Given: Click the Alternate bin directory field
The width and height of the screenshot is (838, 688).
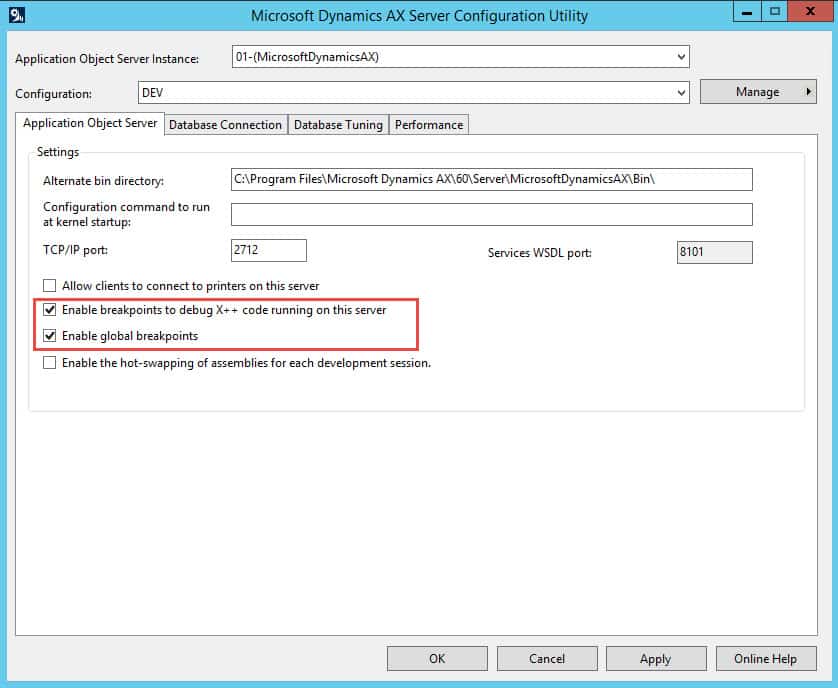Looking at the screenshot, I should coord(492,179).
